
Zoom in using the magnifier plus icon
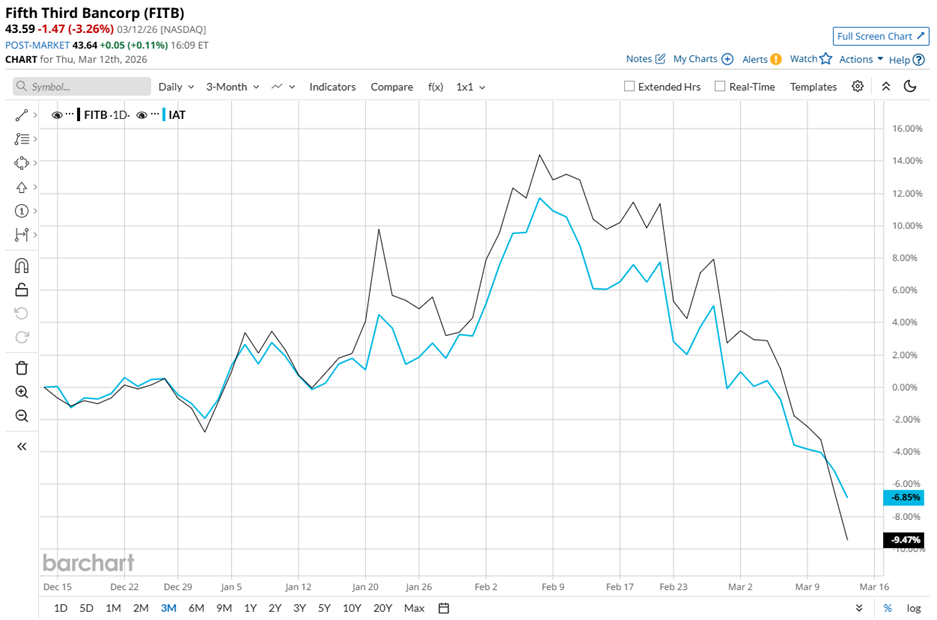tap(19, 391)
